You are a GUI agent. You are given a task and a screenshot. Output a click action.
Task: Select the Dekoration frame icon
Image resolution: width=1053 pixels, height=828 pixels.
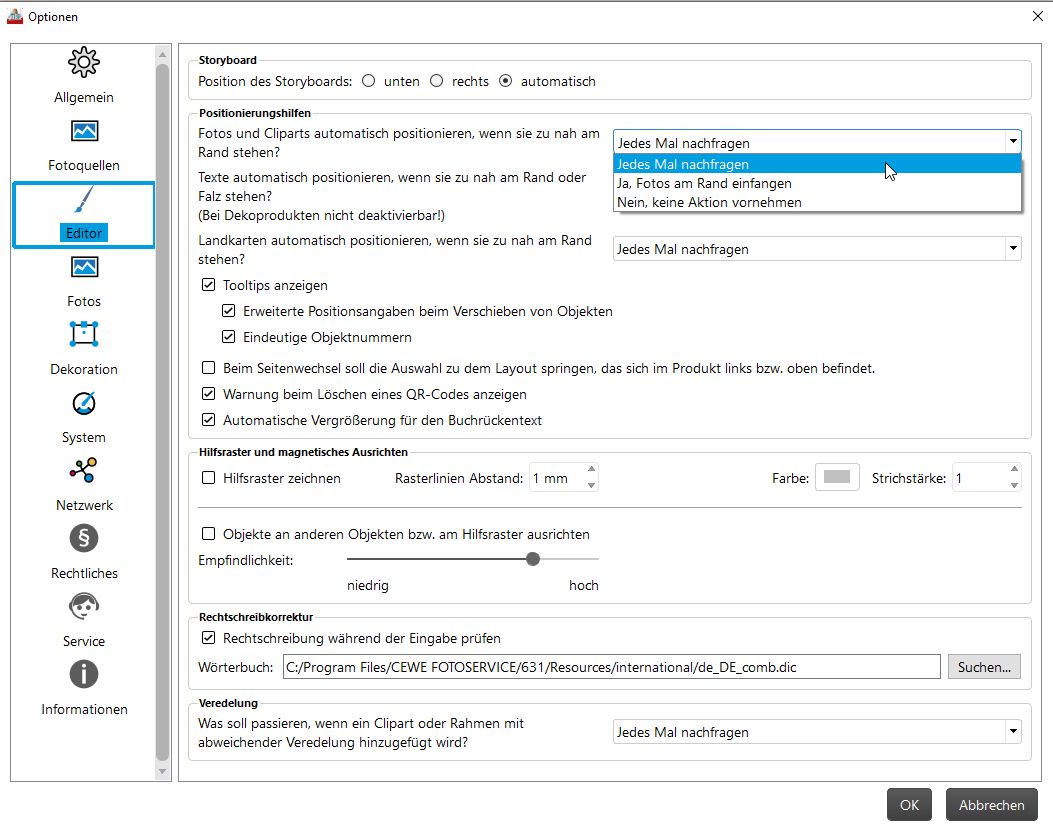click(84, 334)
